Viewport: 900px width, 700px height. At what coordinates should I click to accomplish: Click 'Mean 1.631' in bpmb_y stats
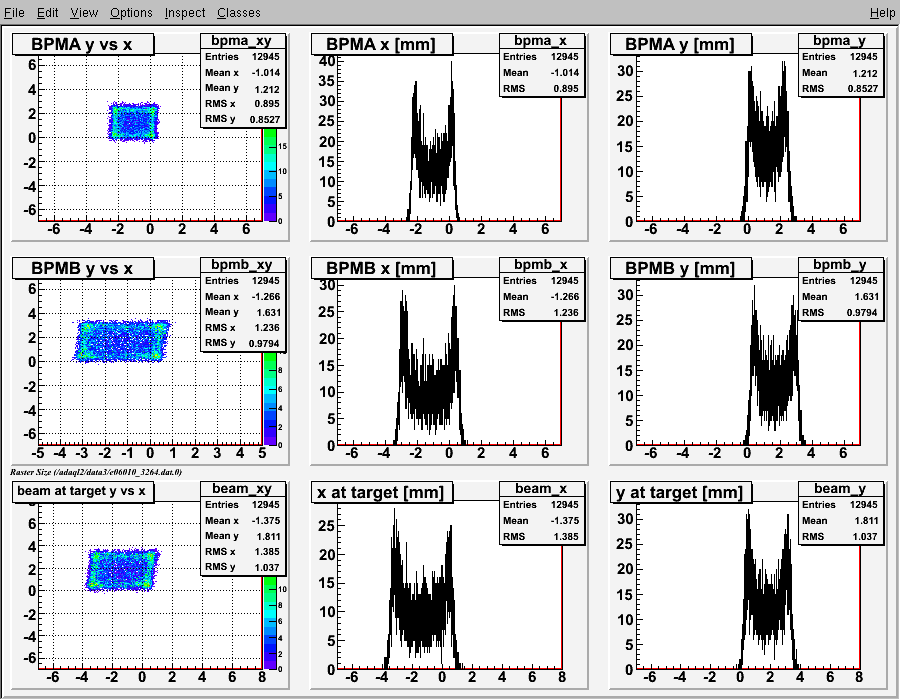pyautogui.click(x=840, y=297)
